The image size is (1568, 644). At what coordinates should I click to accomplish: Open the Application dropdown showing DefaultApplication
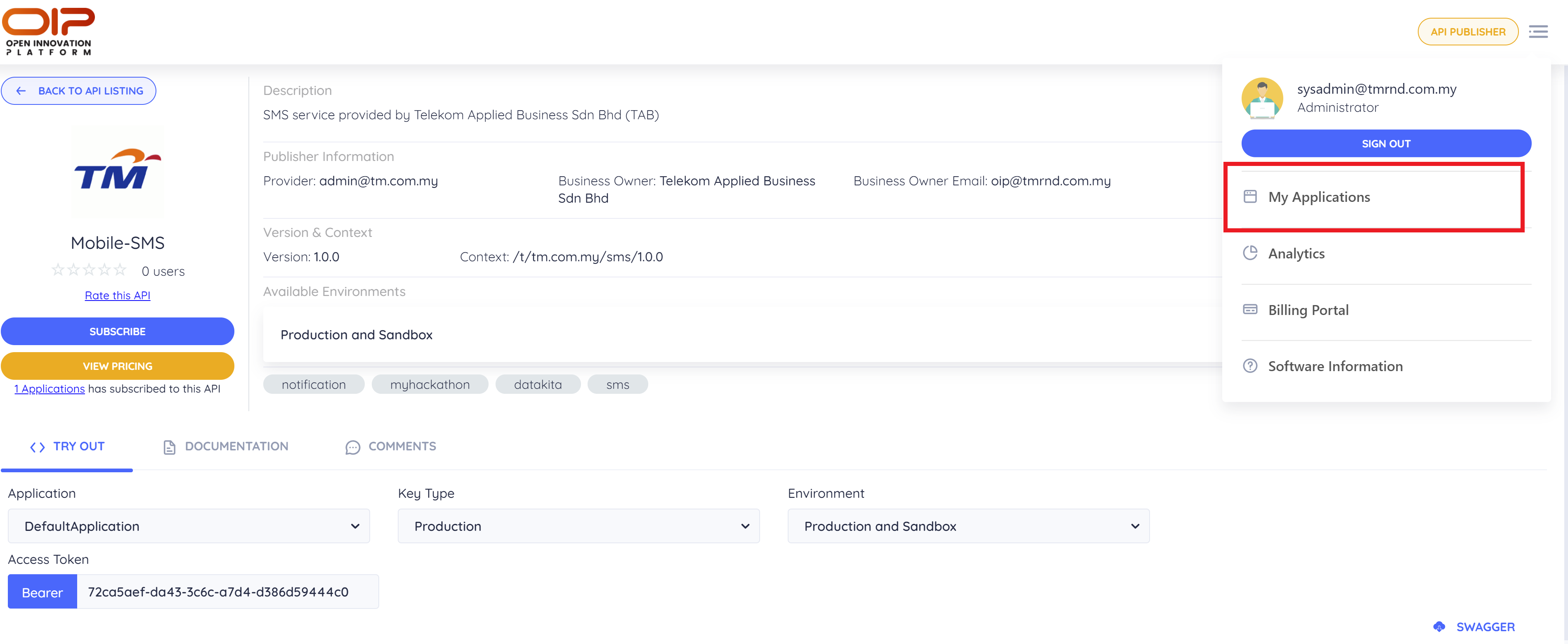pyautogui.click(x=189, y=526)
